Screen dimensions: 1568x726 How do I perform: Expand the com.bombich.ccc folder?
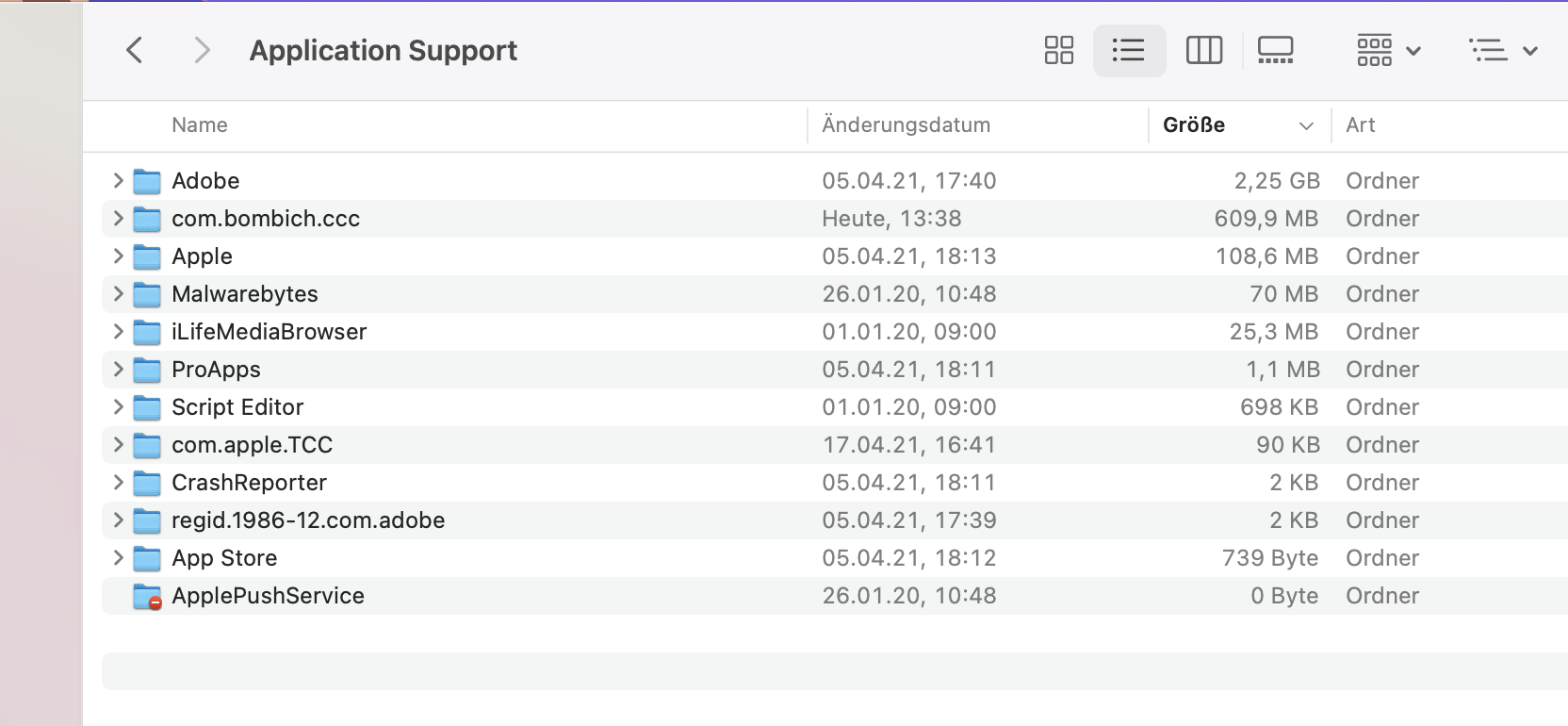click(118, 218)
